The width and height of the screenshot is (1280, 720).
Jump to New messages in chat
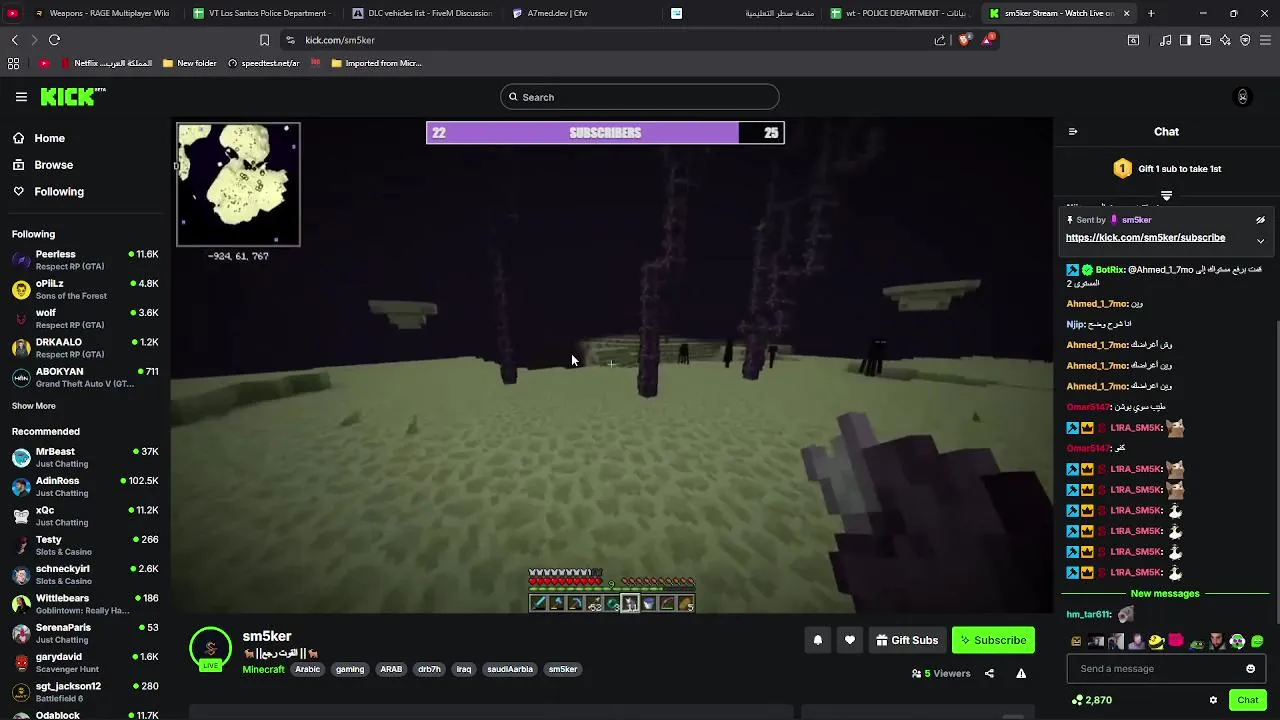click(1164, 594)
